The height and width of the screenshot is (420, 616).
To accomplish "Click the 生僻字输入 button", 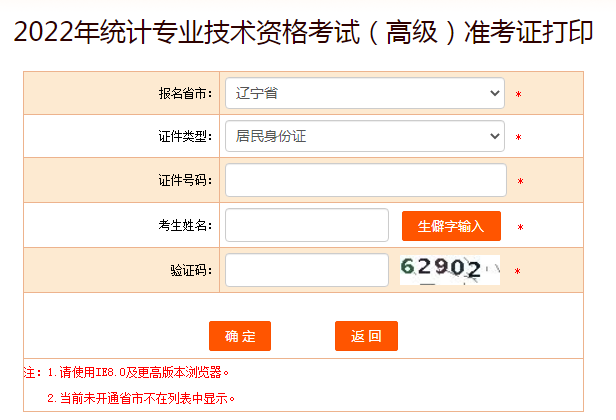I will [x=451, y=226].
